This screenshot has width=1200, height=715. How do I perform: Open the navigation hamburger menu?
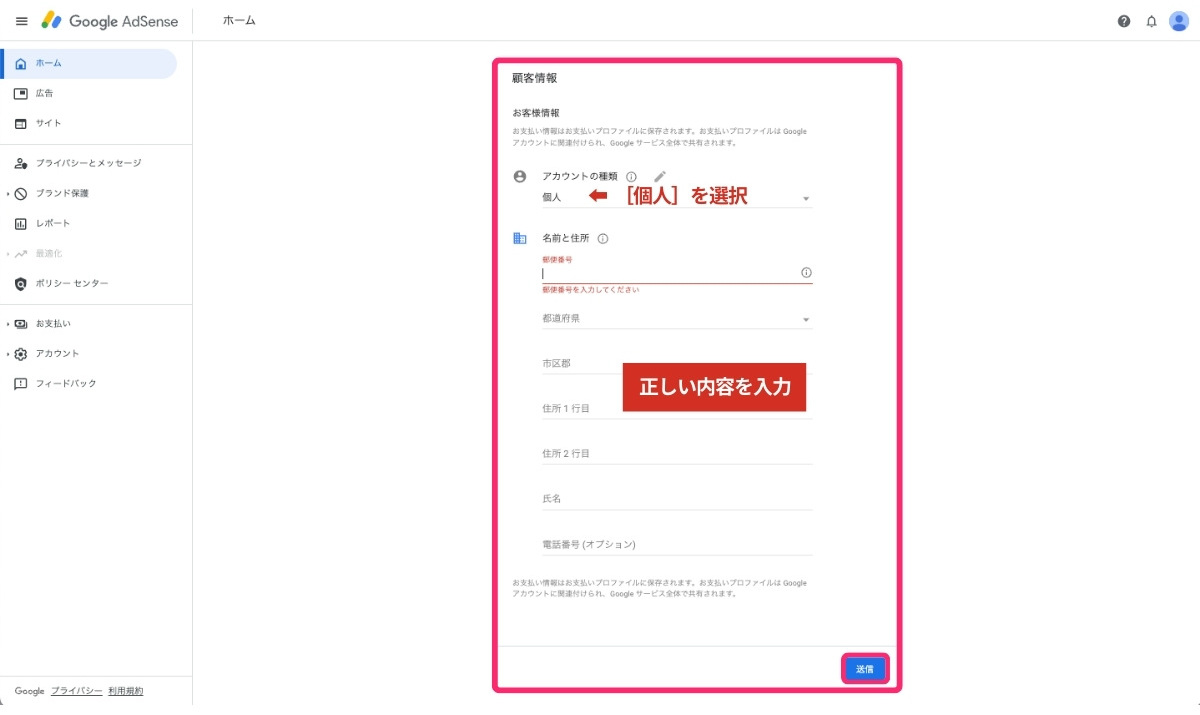tap(21, 21)
